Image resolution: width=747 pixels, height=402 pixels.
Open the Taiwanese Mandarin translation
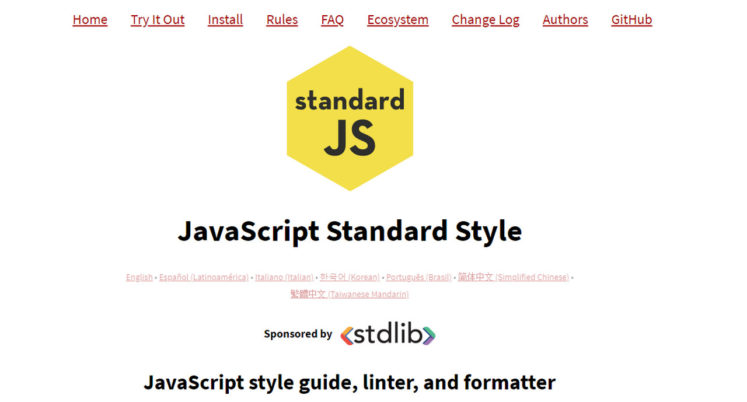coord(349,294)
